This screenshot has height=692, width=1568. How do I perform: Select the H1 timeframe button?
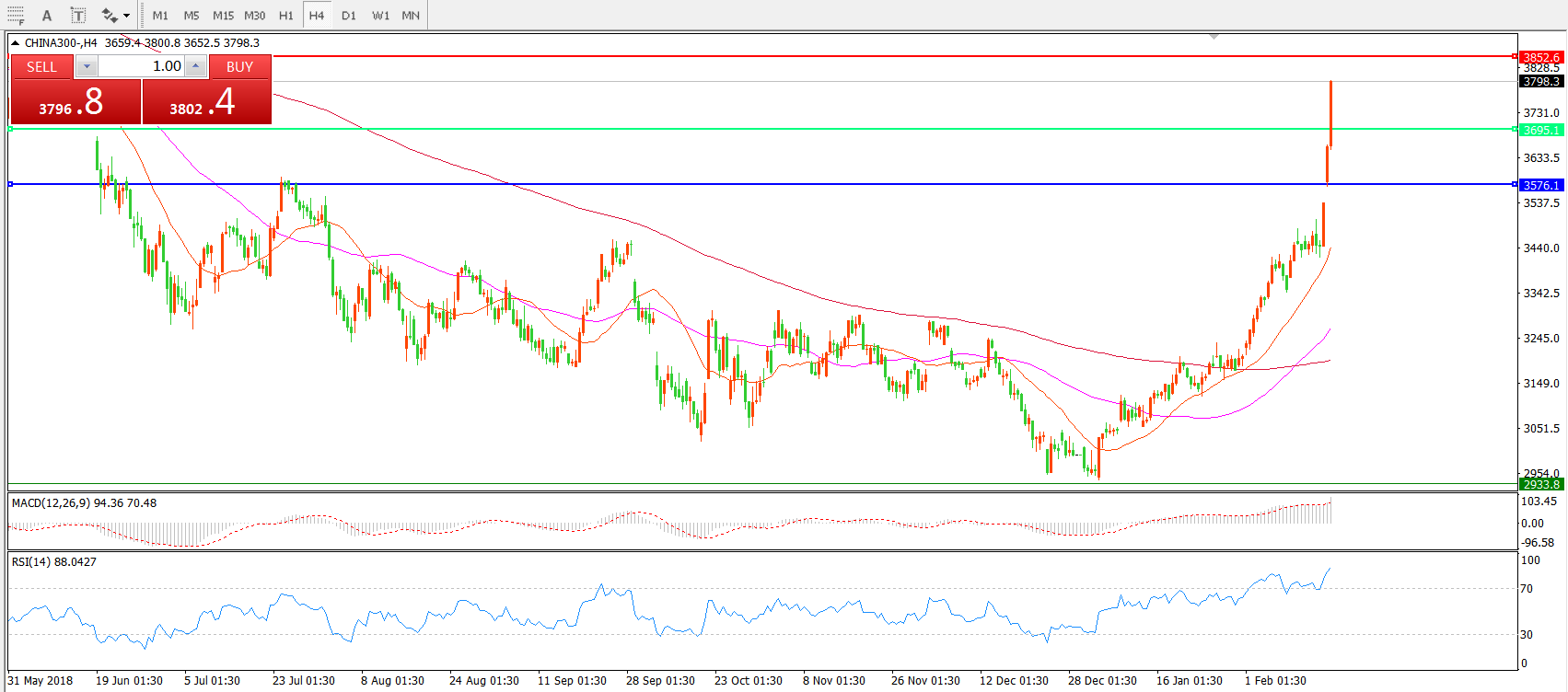click(x=286, y=16)
